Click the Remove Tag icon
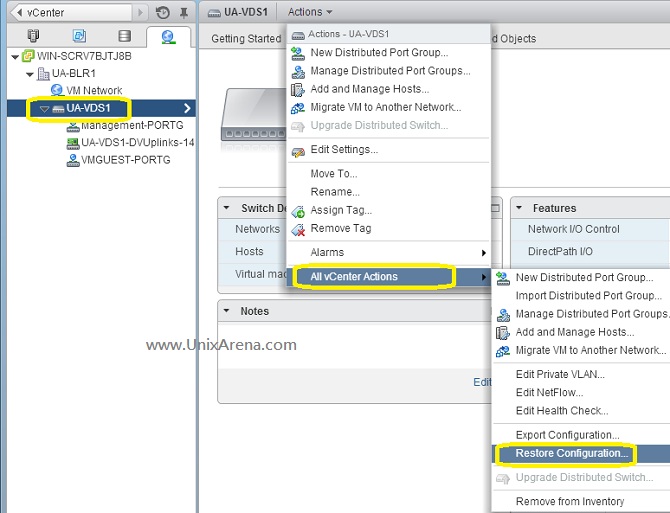Viewport: 670px width, 513px height. 298,229
